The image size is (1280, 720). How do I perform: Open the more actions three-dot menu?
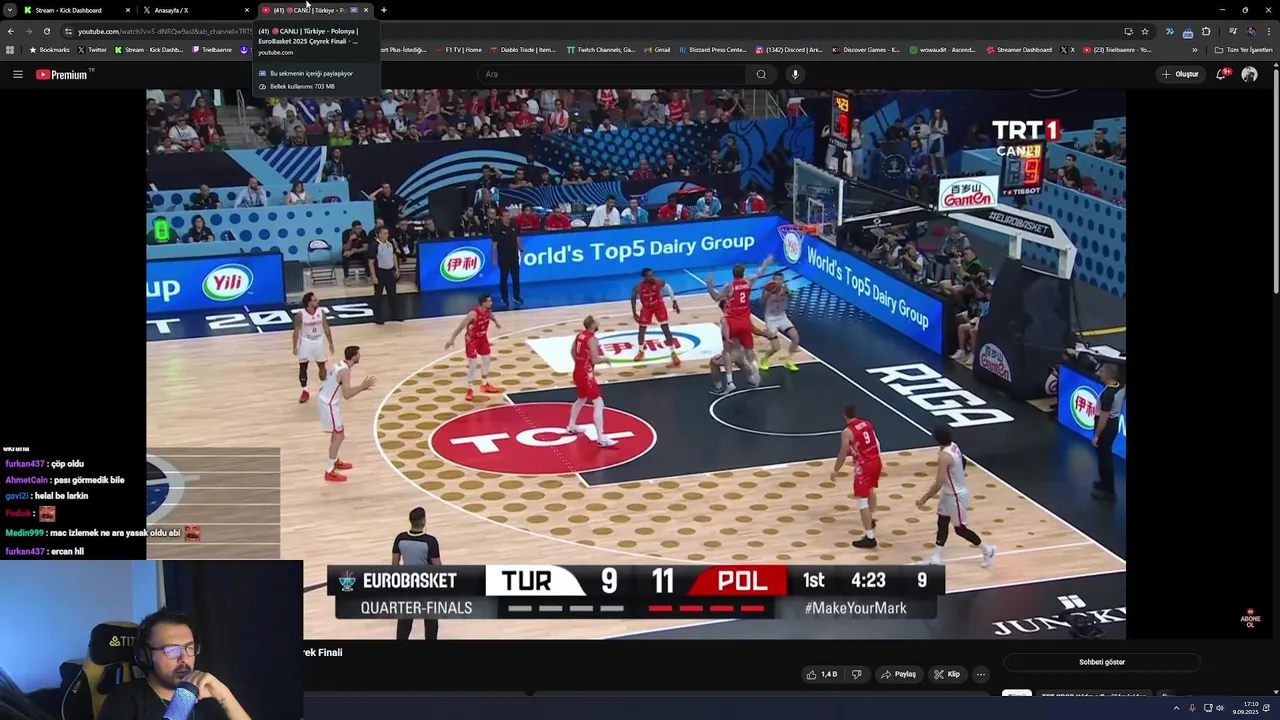981,674
